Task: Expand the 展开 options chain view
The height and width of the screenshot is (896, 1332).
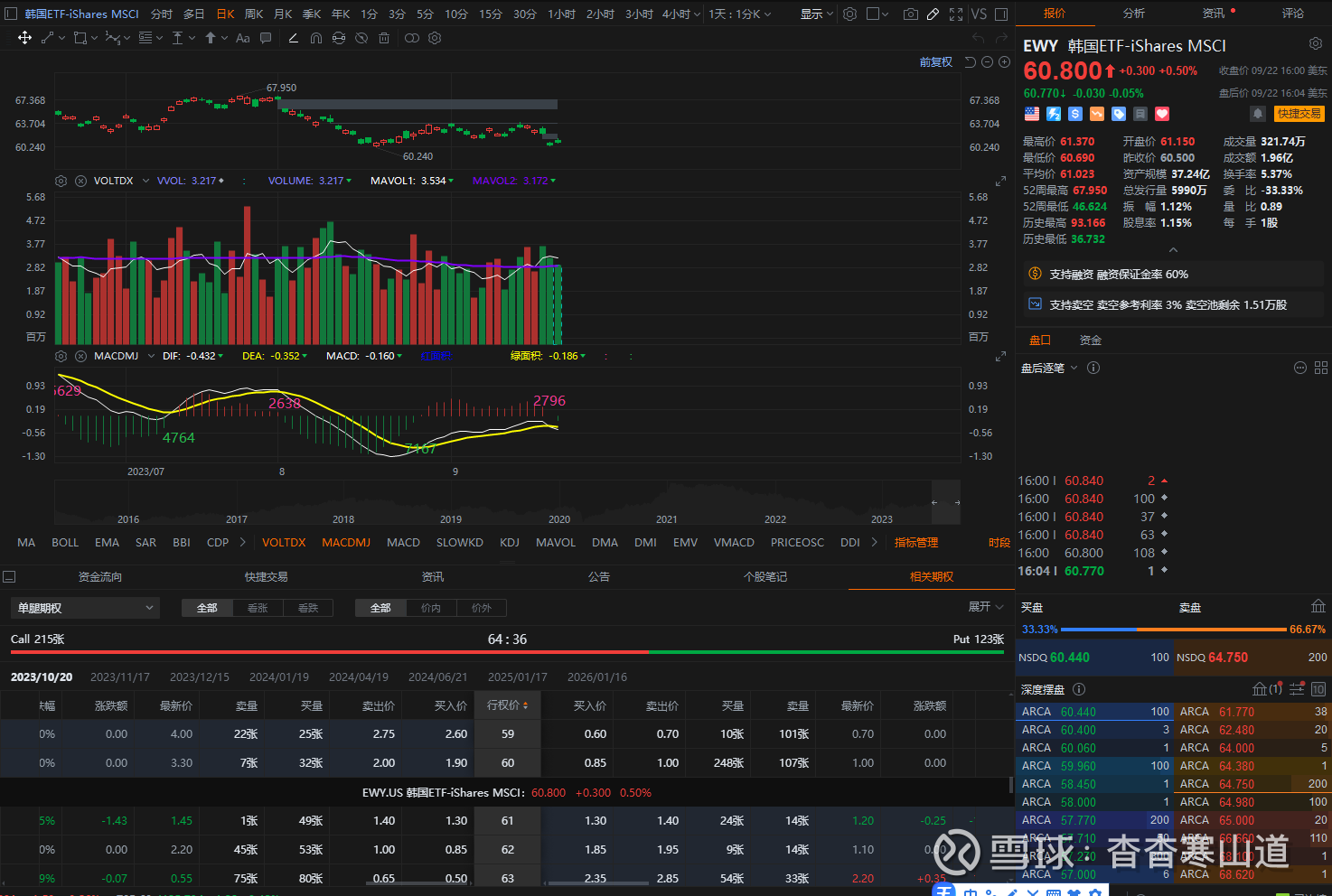Action: [986, 607]
